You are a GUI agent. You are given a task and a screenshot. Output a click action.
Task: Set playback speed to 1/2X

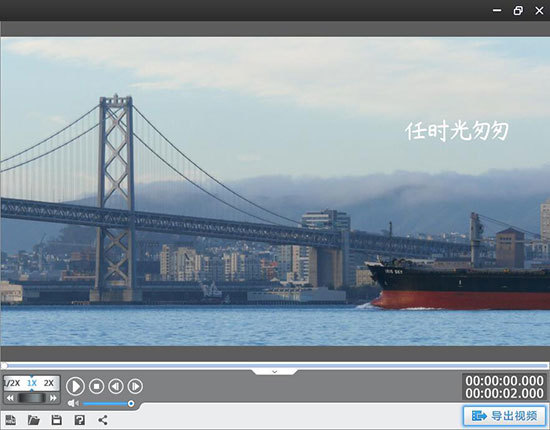tap(13, 383)
